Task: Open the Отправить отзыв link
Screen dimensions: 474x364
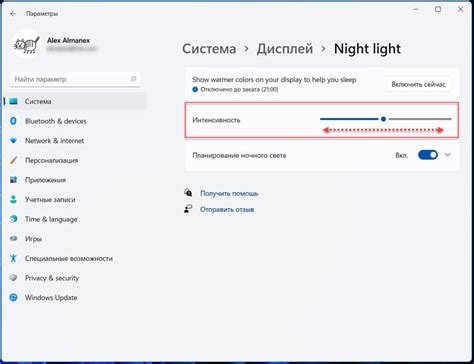Action: pyautogui.click(x=227, y=209)
